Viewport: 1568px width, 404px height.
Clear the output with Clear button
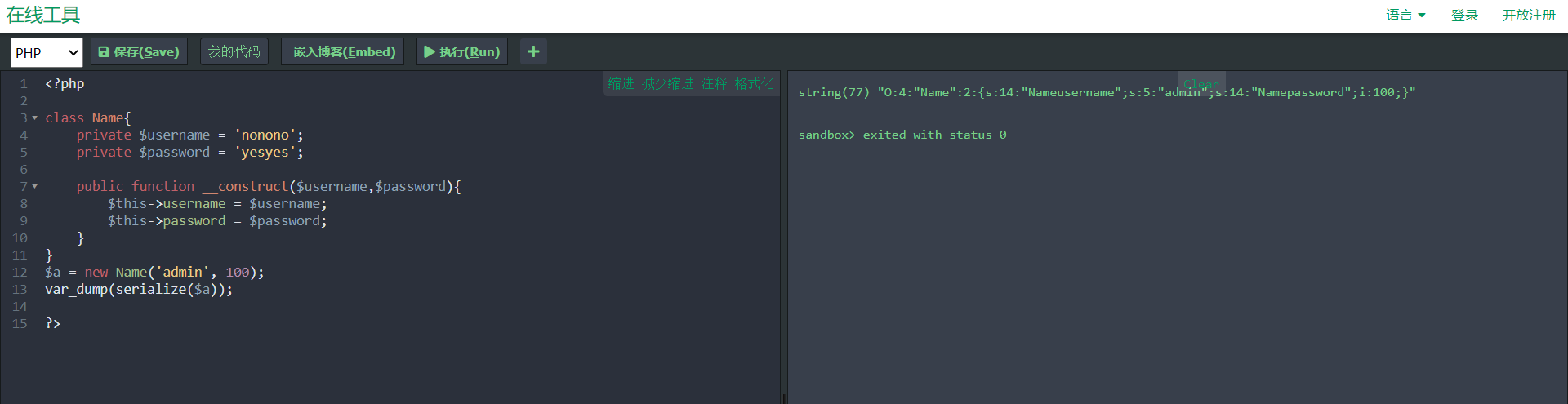click(x=1201, y=83)
